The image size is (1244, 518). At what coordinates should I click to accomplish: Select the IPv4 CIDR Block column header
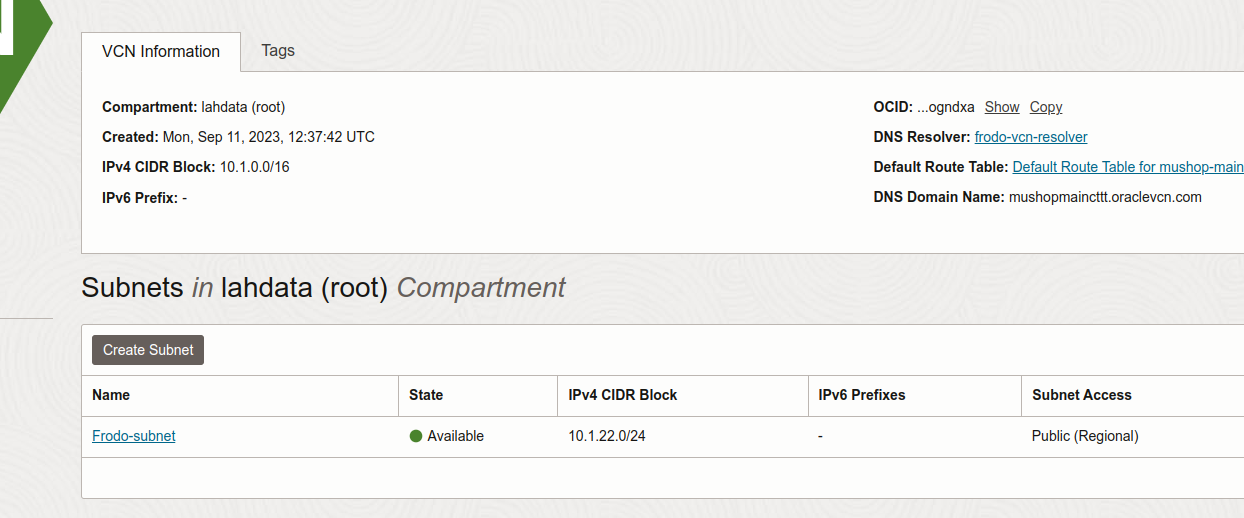click(623, 395)
